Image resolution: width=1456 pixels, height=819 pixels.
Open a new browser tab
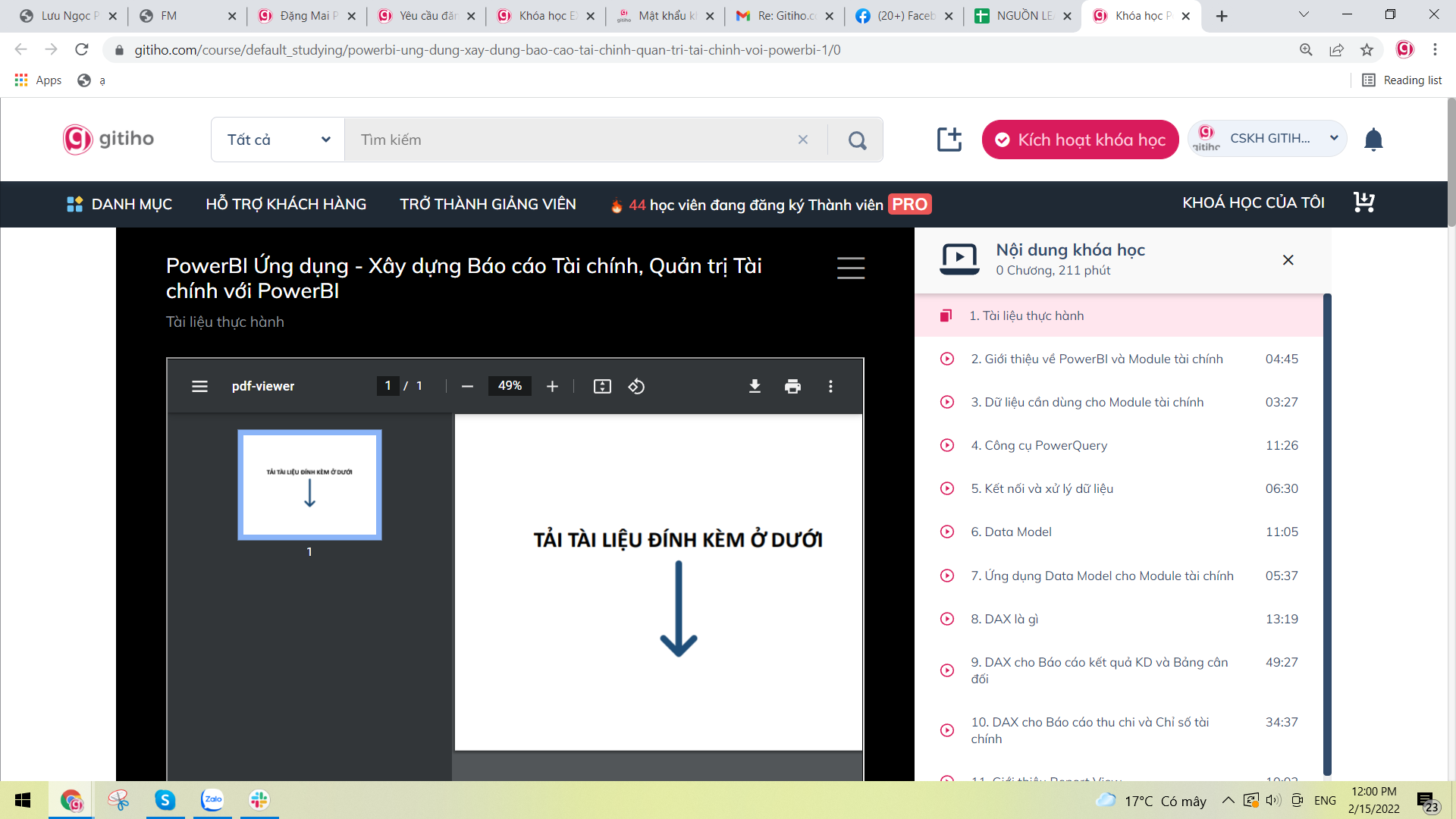click(1222, 16)
